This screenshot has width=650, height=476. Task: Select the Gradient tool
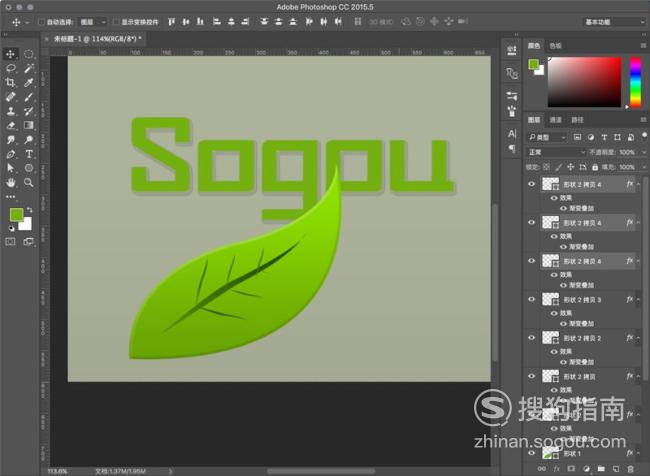point(29,125)
